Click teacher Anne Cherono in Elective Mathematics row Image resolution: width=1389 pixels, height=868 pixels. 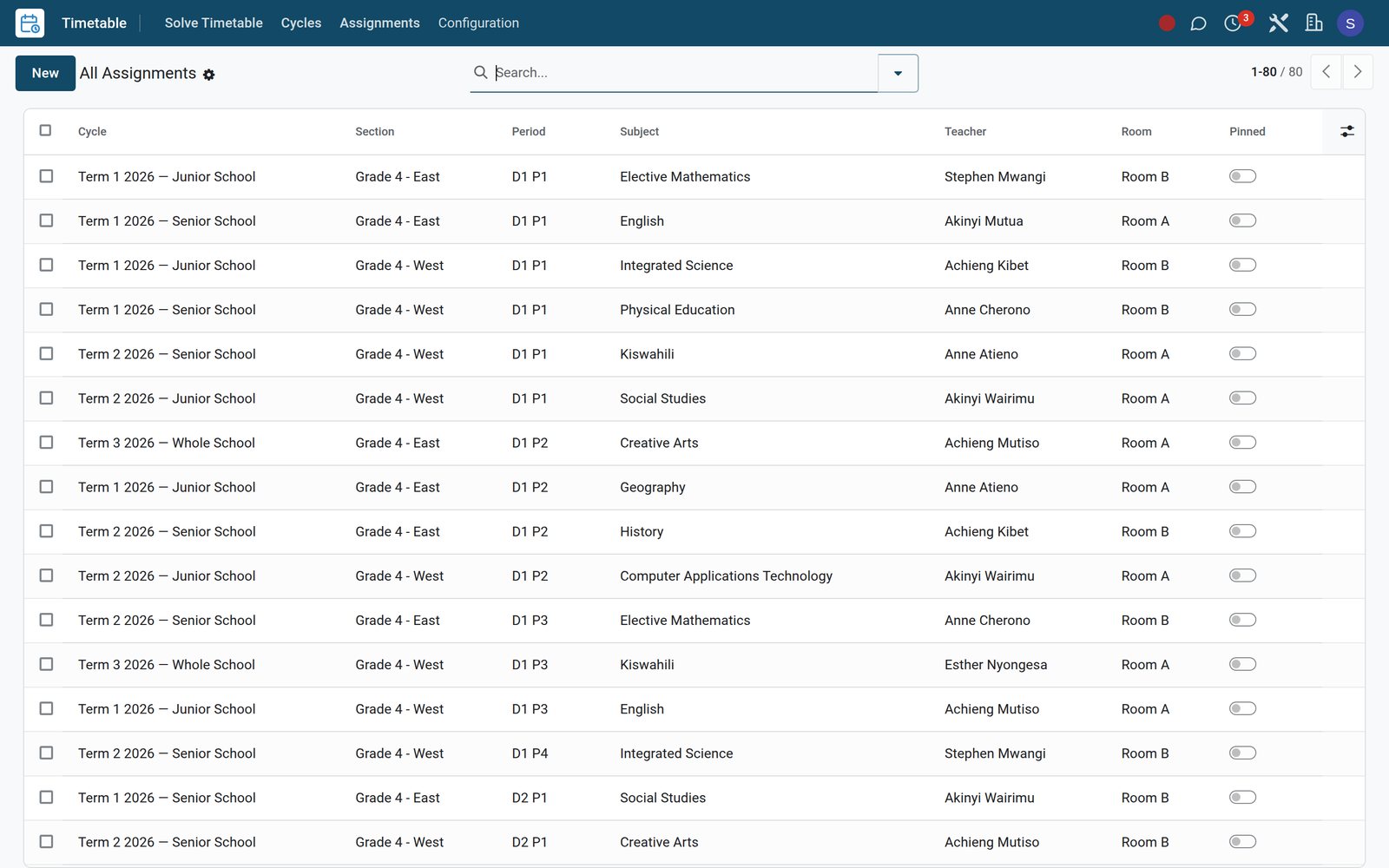click(987, 620)
